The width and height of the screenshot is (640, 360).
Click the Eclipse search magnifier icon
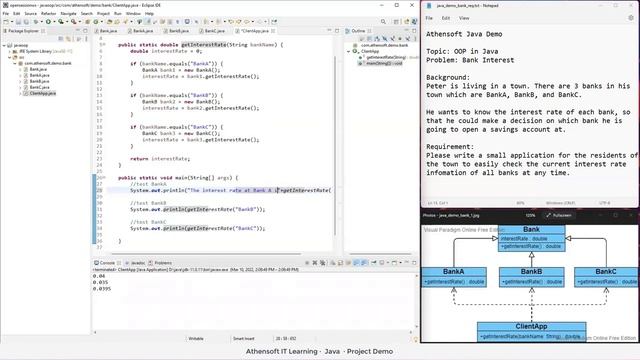[383, 22]
